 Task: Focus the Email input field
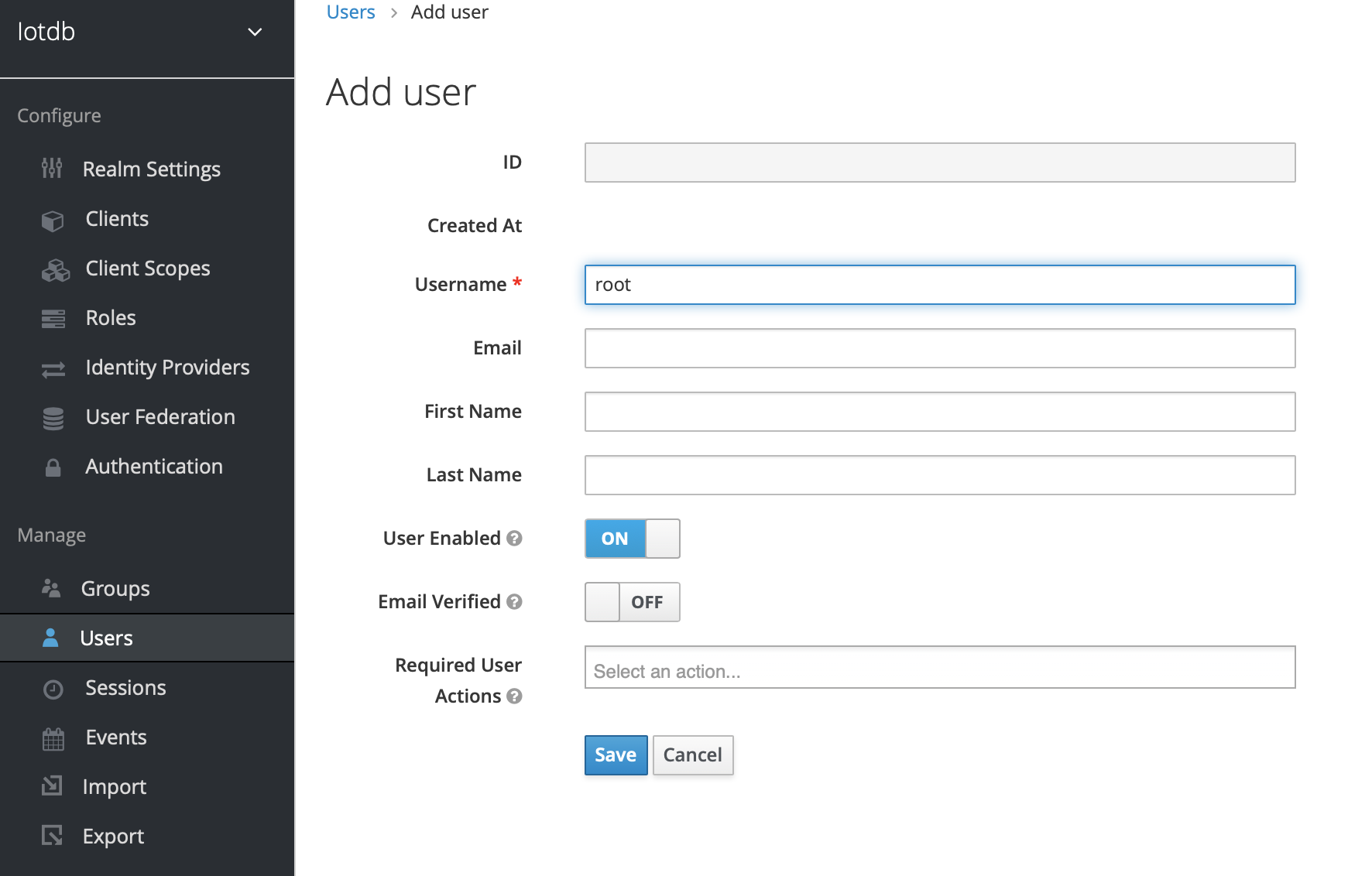click(x=939, y=348)
